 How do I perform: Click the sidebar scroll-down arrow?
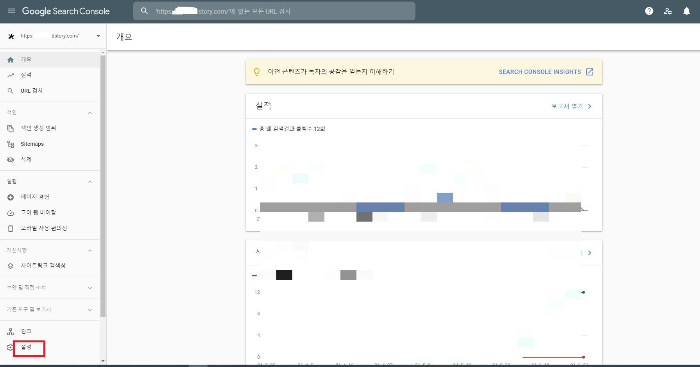103,360
